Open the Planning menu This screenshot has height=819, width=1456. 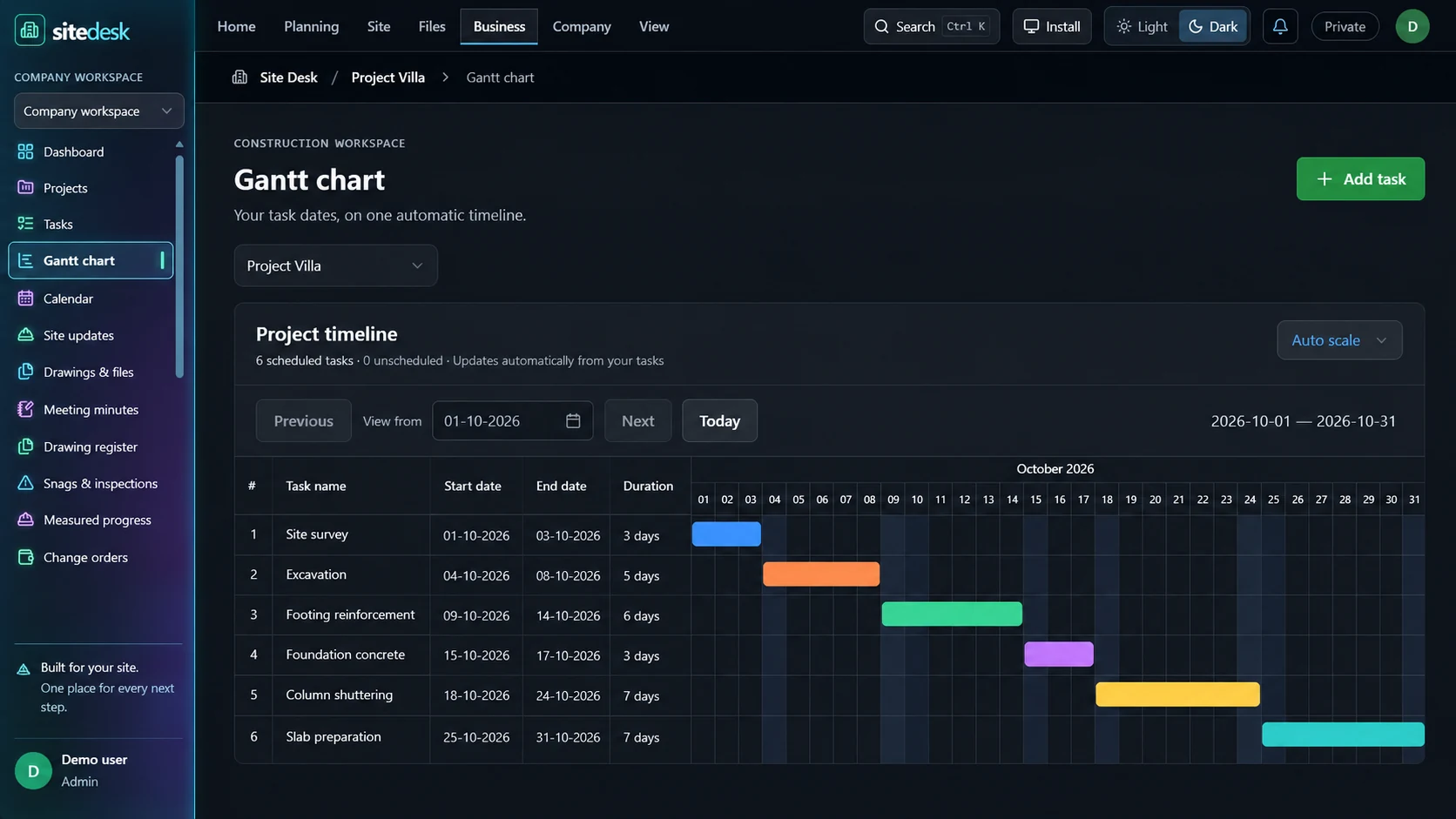(311, 26)
